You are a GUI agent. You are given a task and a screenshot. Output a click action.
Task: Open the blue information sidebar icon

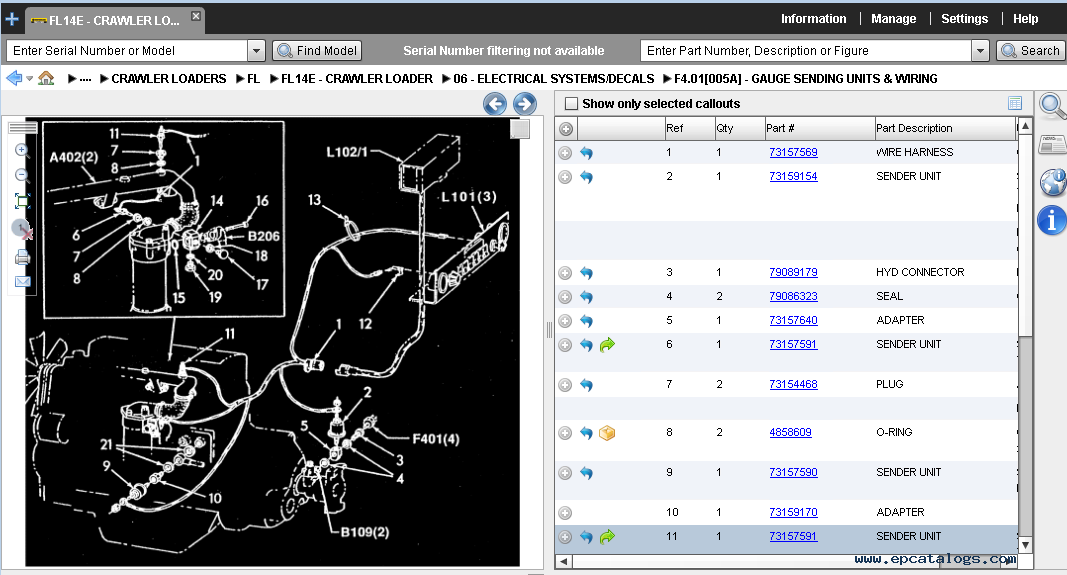click(x=1052, y=220)
